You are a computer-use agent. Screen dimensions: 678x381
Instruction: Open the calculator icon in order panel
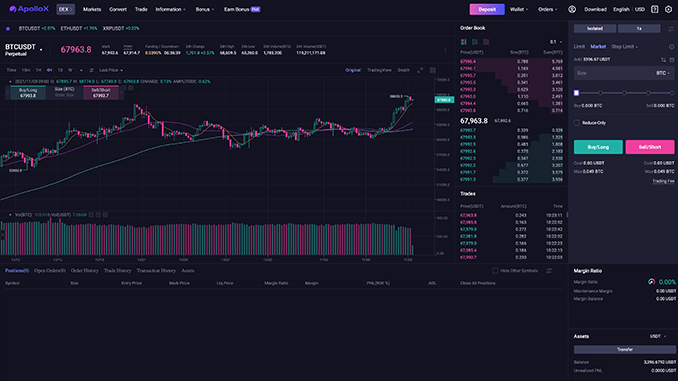click(672, 60)
